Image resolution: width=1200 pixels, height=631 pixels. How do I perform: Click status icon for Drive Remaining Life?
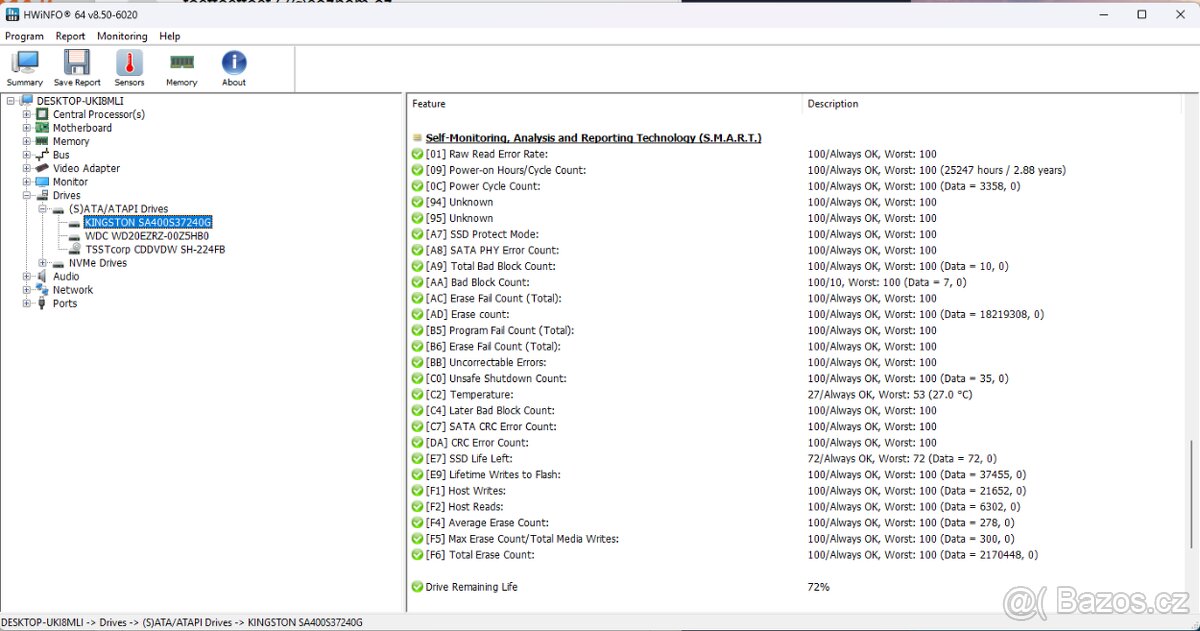click(x=417, y=586)
